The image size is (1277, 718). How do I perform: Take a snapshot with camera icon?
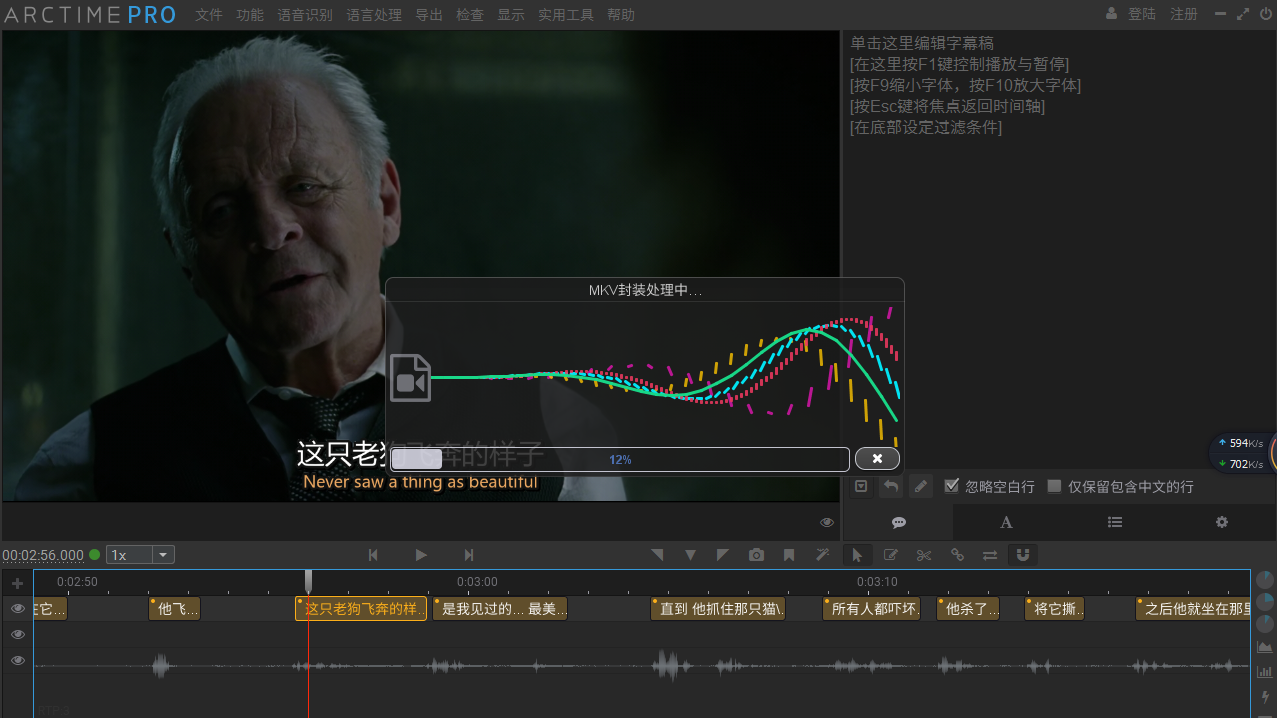756,554
